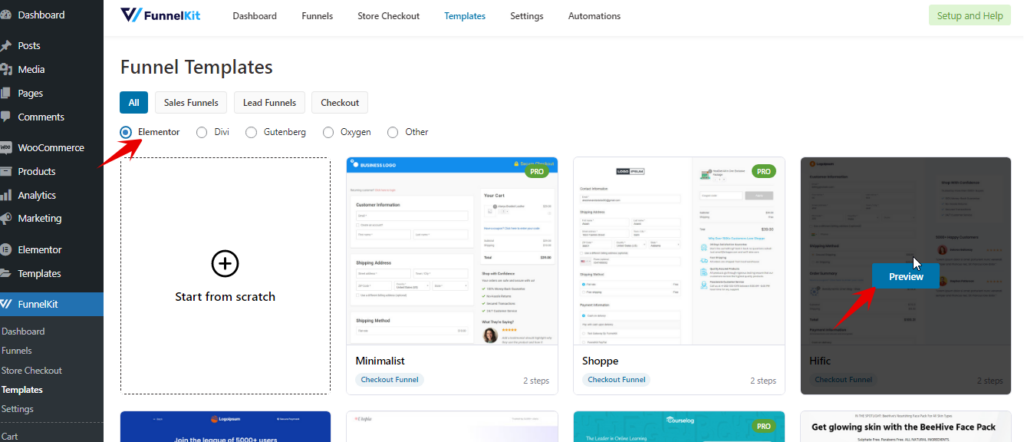Image resolution: width=1024 pixels, height=442 pixels.
Task: Filter templates by Checkout
Action: click(340, 103)
